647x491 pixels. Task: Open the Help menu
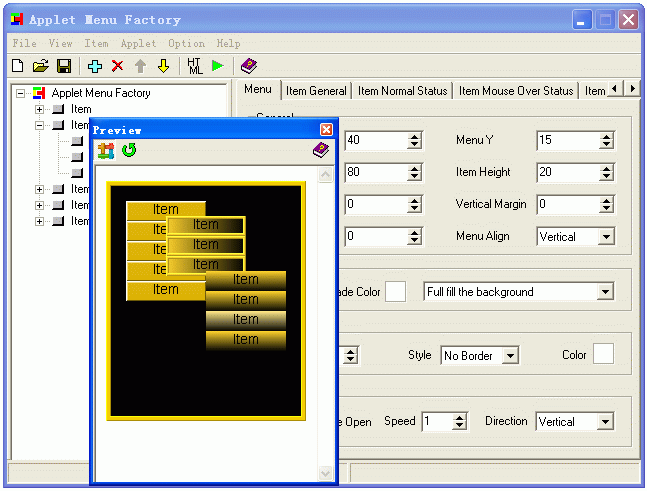coord(228,43)
